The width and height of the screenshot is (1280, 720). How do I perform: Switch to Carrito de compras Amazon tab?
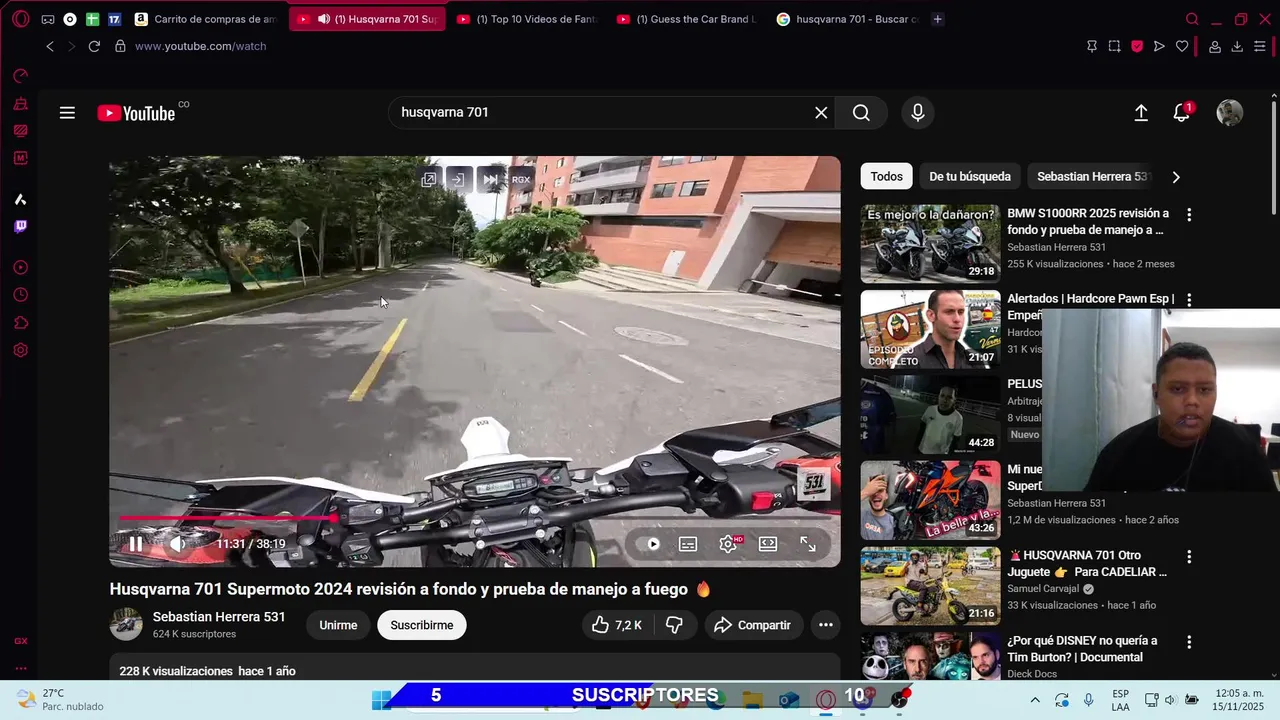click(x=207, y=19)
